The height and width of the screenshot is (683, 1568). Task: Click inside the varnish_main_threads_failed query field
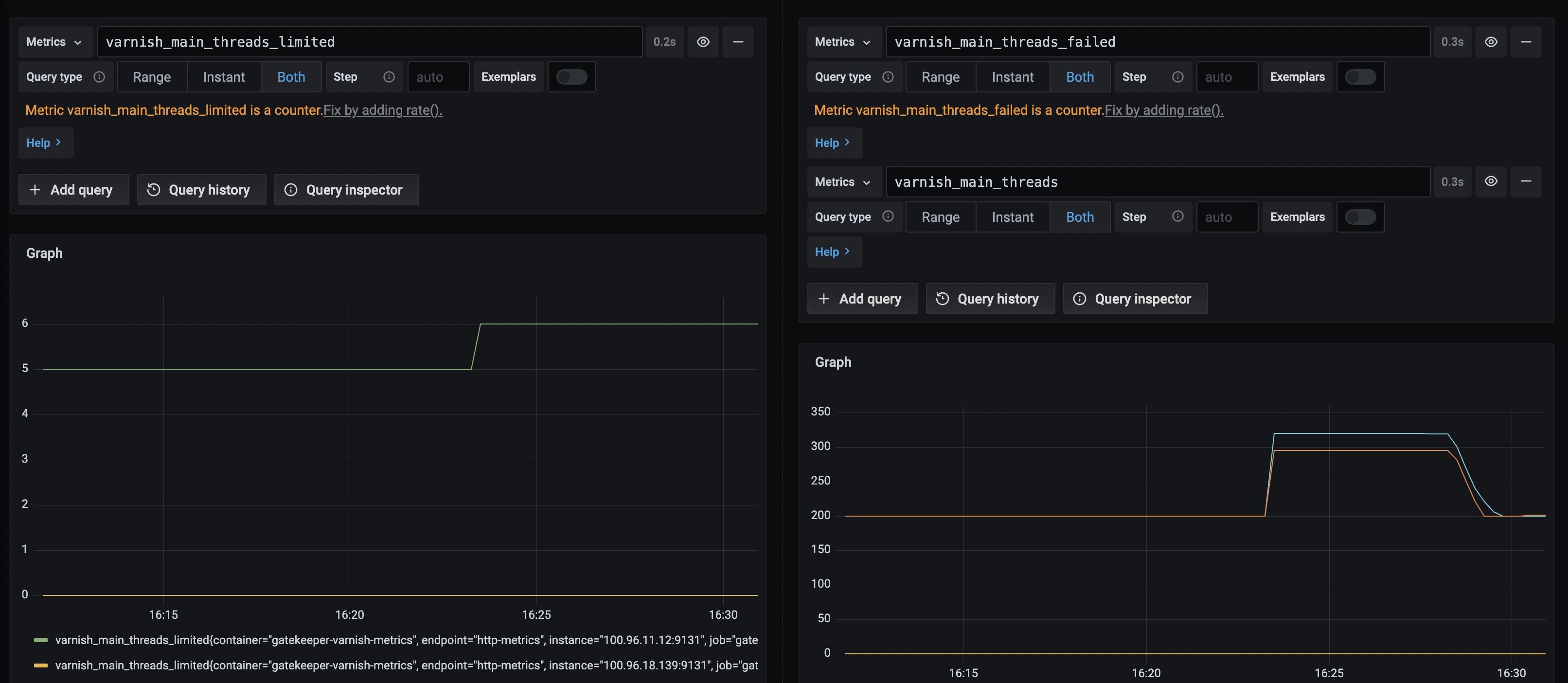pyautogui.click(x=1157, y=41)
